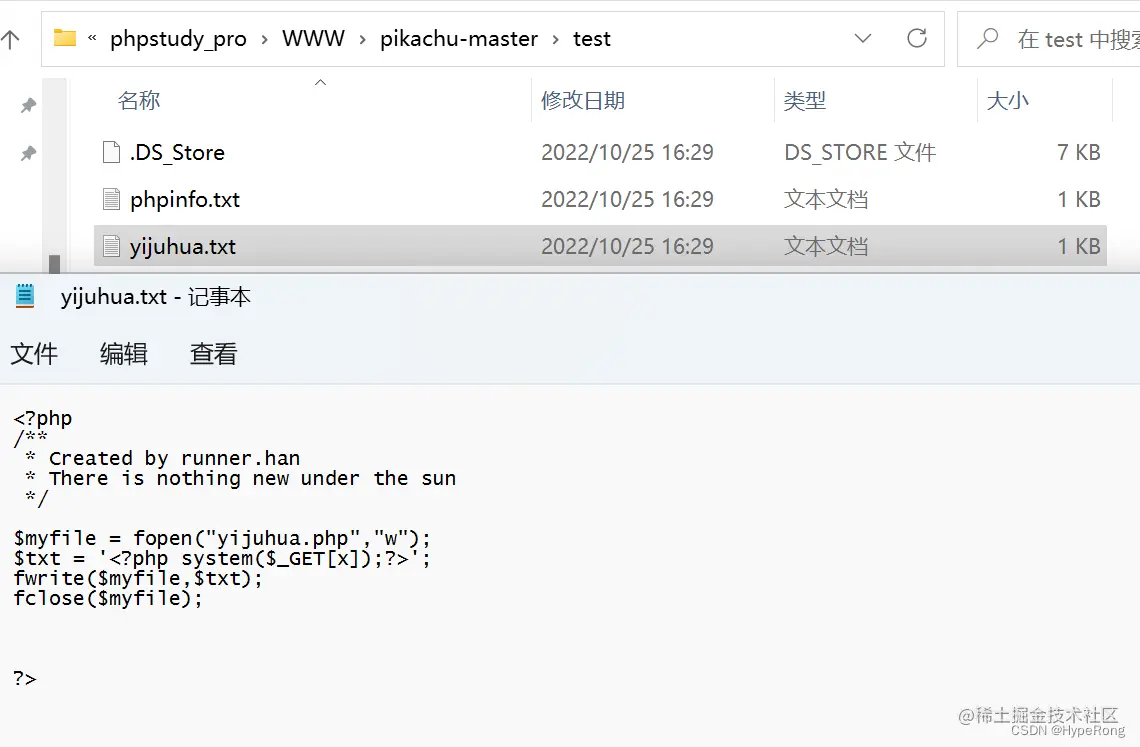Screen dimensions: 1140x747
Task: Click the 7 KB size cell
Action: (1079, 153)
